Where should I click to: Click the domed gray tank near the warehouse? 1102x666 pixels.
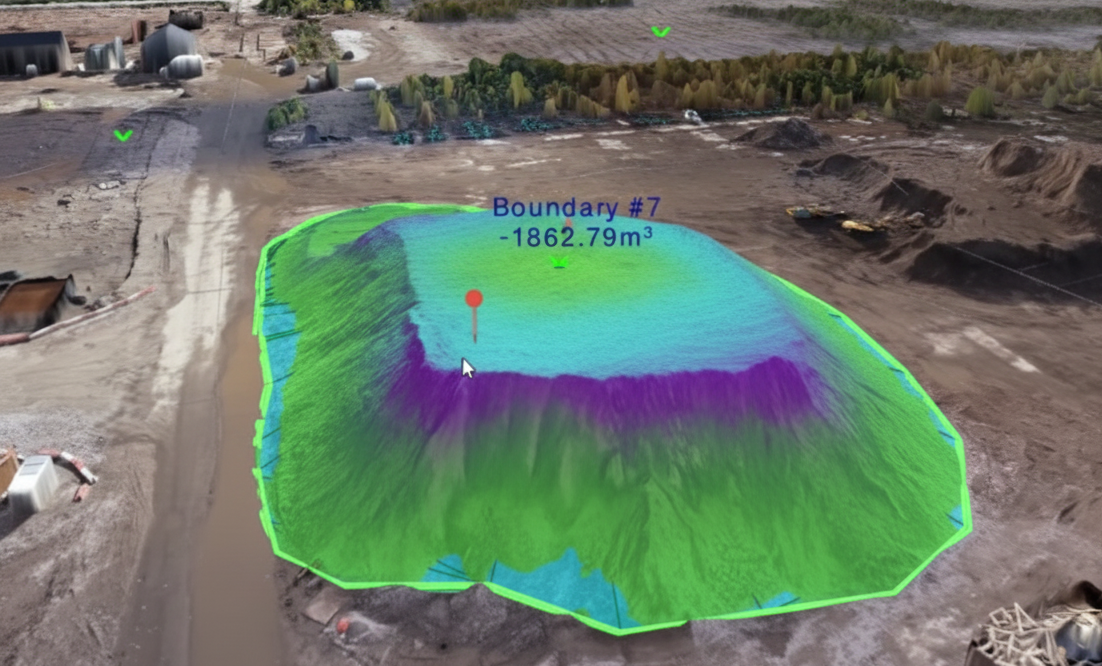click(168, 46)
